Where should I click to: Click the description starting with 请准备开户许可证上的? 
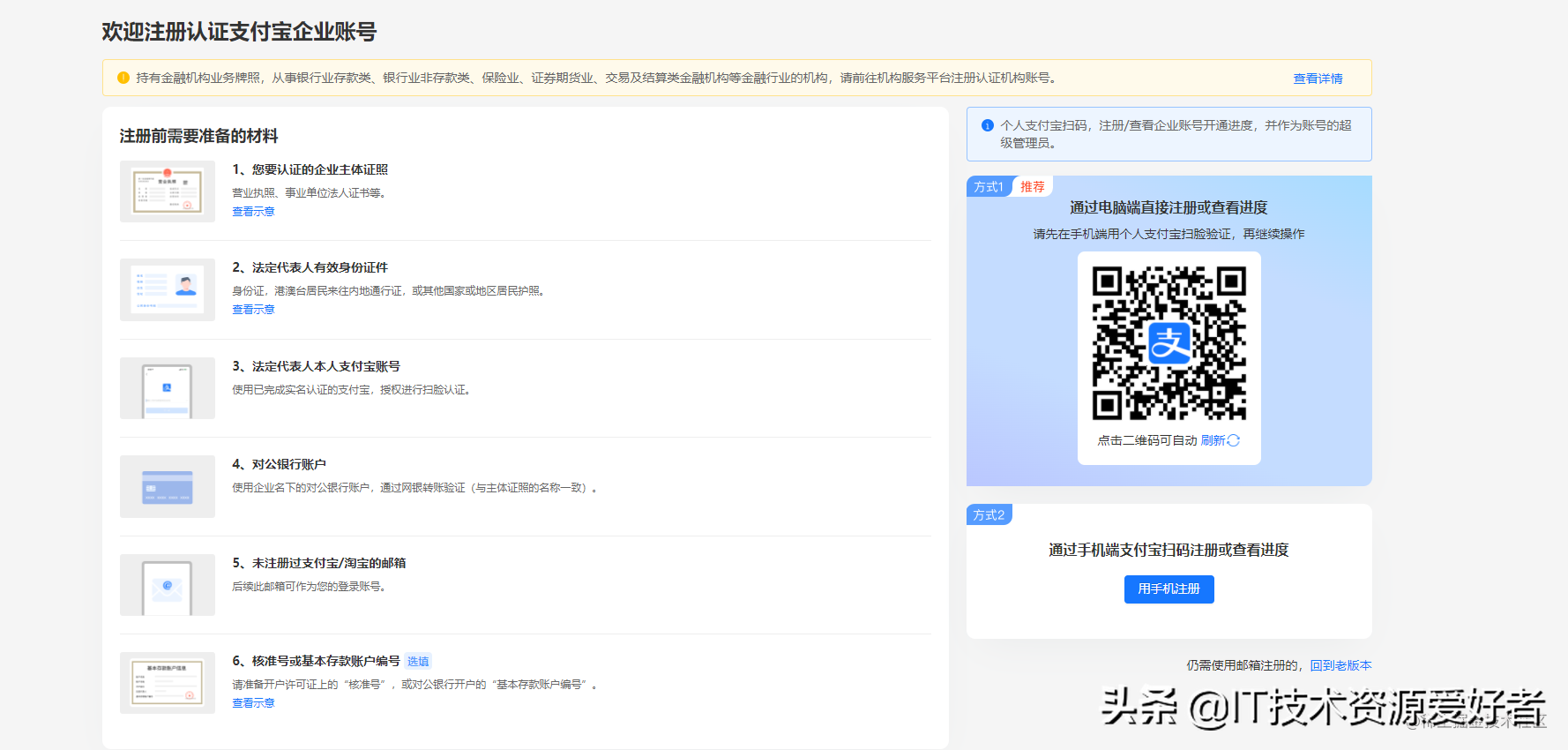(x=417, y=685)
